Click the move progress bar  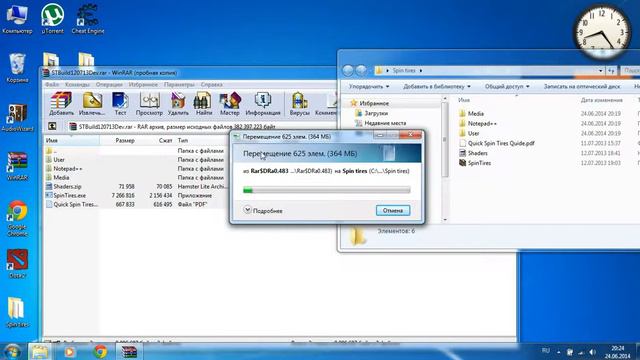(x=327, y=190)
